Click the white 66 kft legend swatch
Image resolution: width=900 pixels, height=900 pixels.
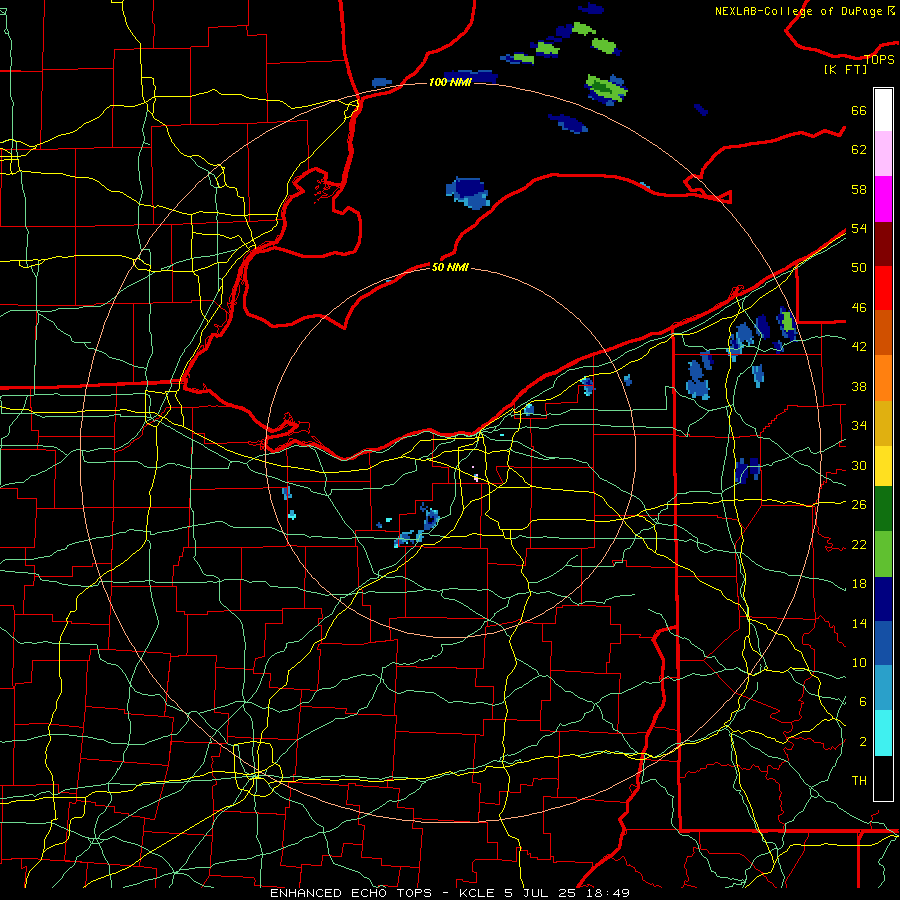pyautogui.click(x=883, y=110)
